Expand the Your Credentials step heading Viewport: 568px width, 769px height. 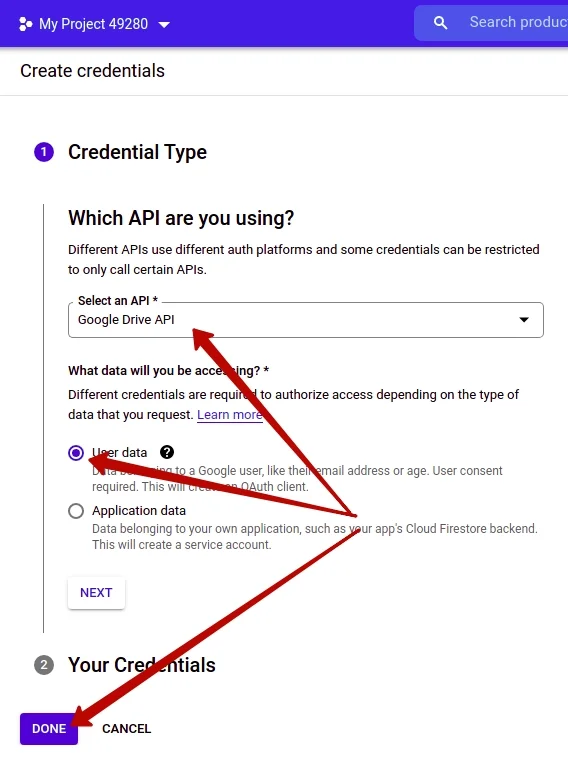click(x=142, y=665)
